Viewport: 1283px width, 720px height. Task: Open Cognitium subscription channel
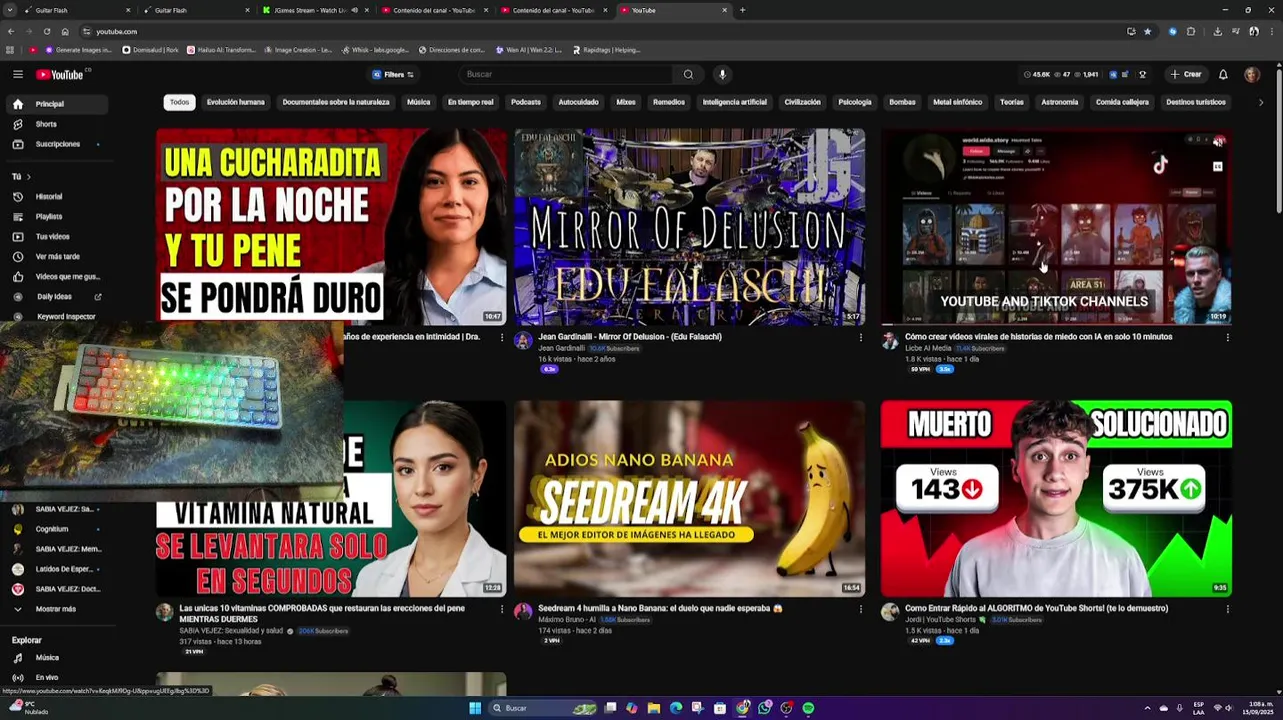point(52,529)
